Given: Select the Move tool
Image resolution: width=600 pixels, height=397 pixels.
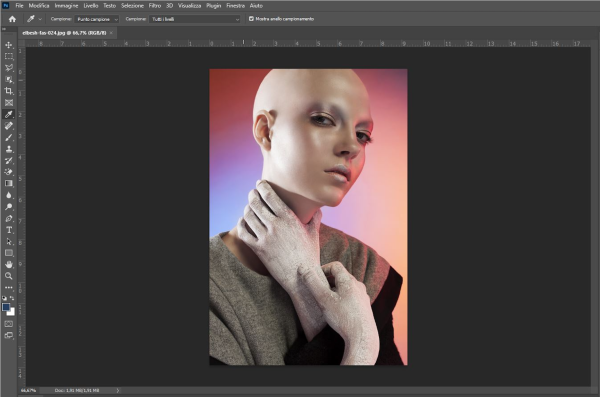Looking at the screenshot, I should (8, 45).
